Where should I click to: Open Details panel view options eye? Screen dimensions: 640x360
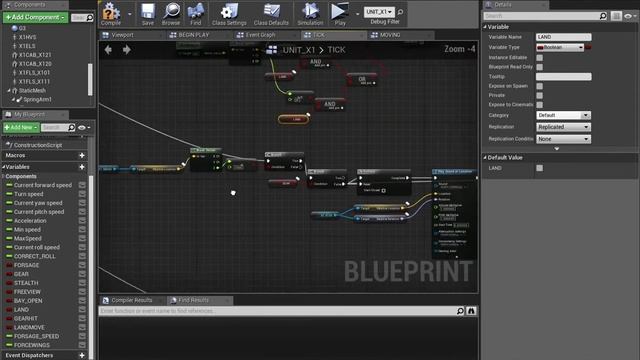point(629,16)
